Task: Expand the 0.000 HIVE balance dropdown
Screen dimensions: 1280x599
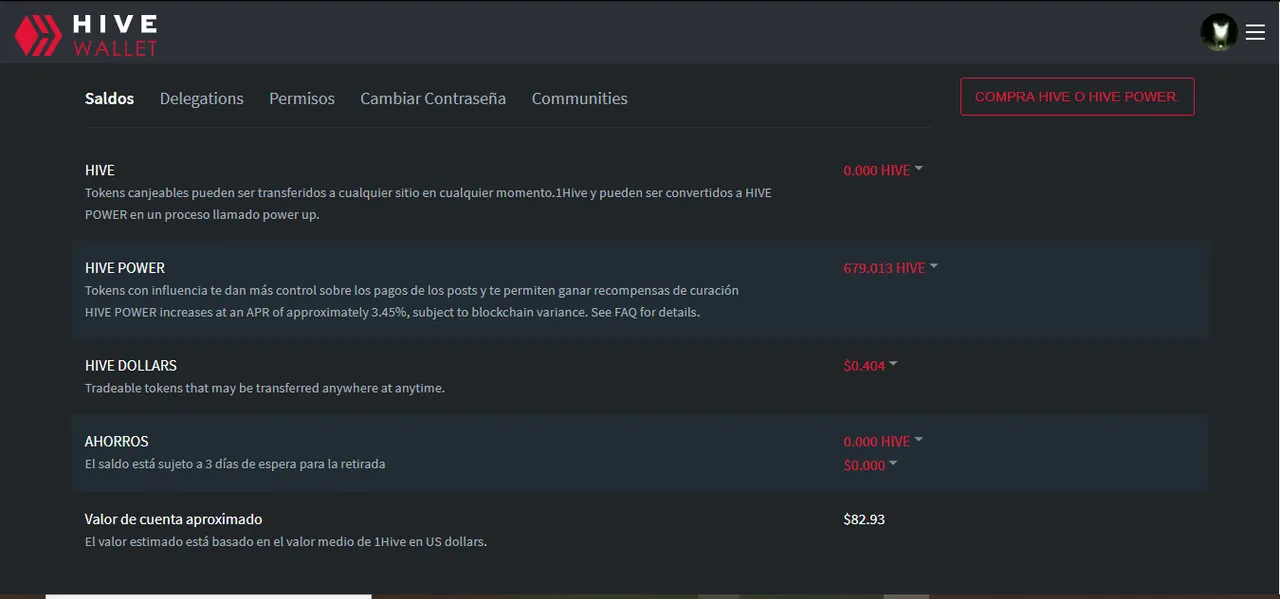Action: (883, 170)
